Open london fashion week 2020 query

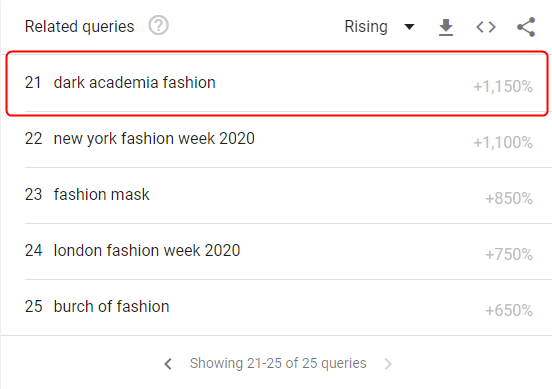coord(147,251)
